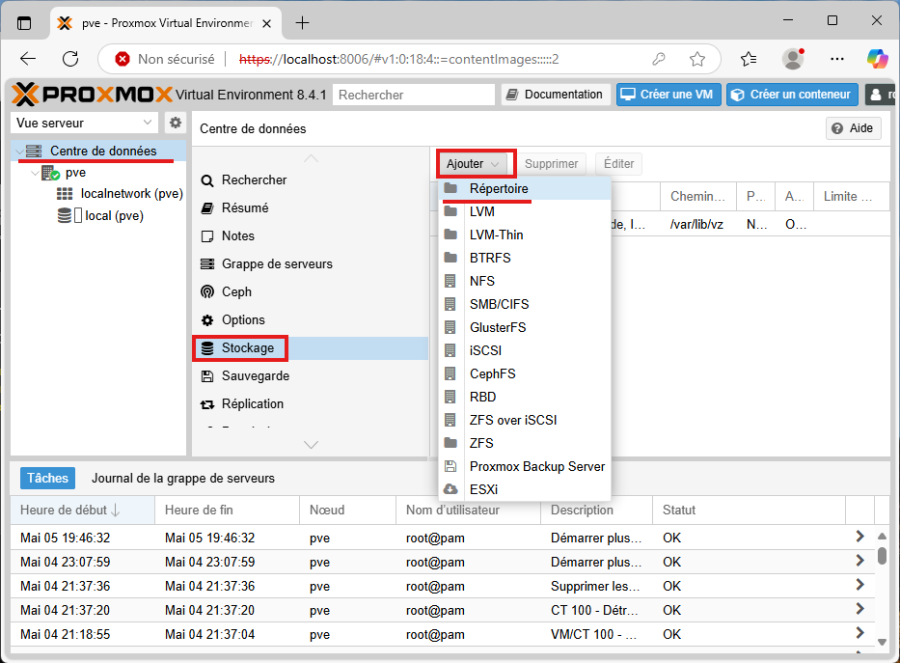Open a new browser tab with plus button
900x663 pixels.
[302, 23]
